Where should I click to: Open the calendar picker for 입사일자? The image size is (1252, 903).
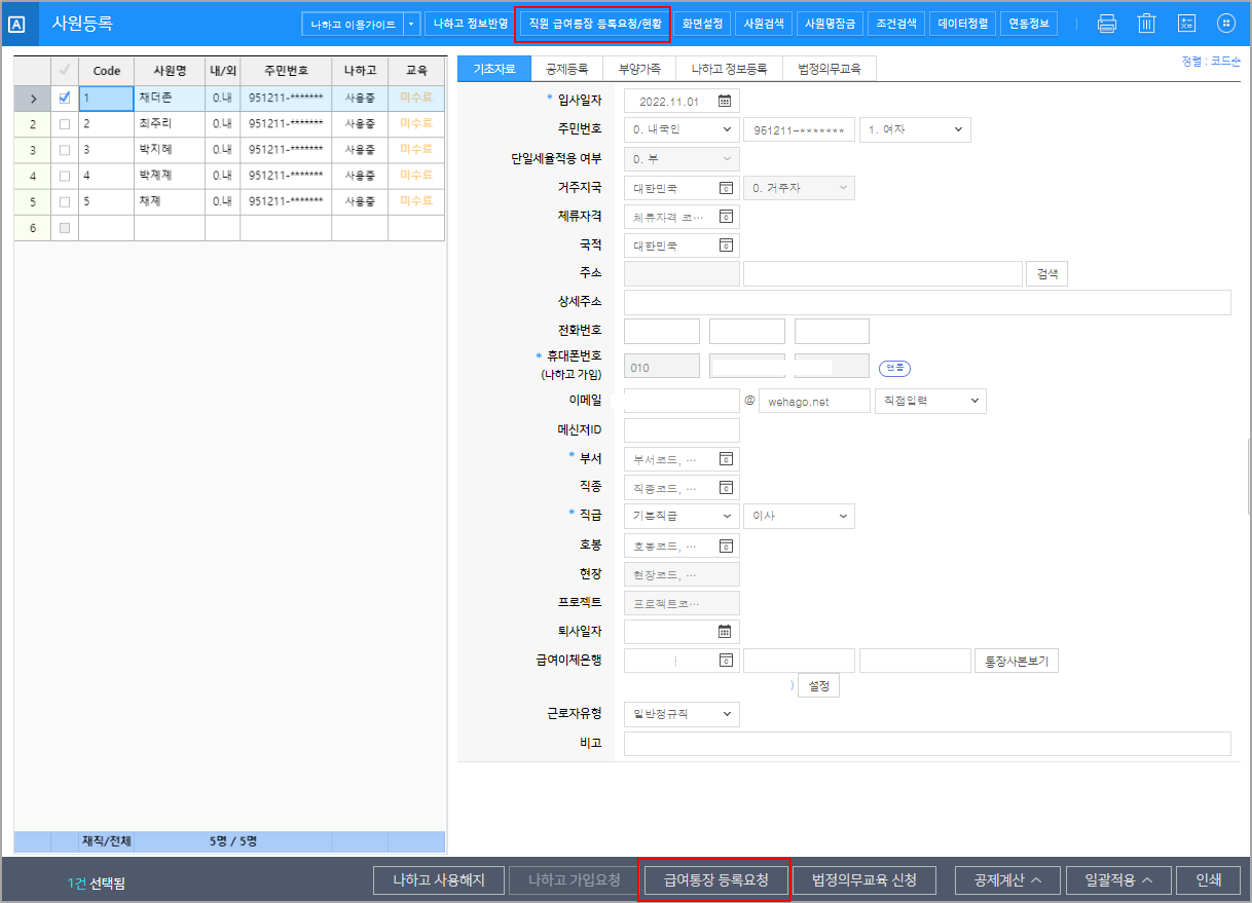point(725,101)
